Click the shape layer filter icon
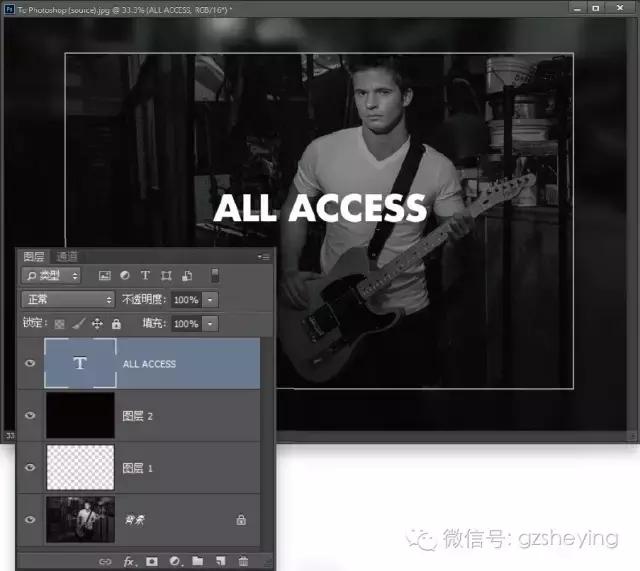The height and width of the screenshot is (571, 640). point(166,275)
